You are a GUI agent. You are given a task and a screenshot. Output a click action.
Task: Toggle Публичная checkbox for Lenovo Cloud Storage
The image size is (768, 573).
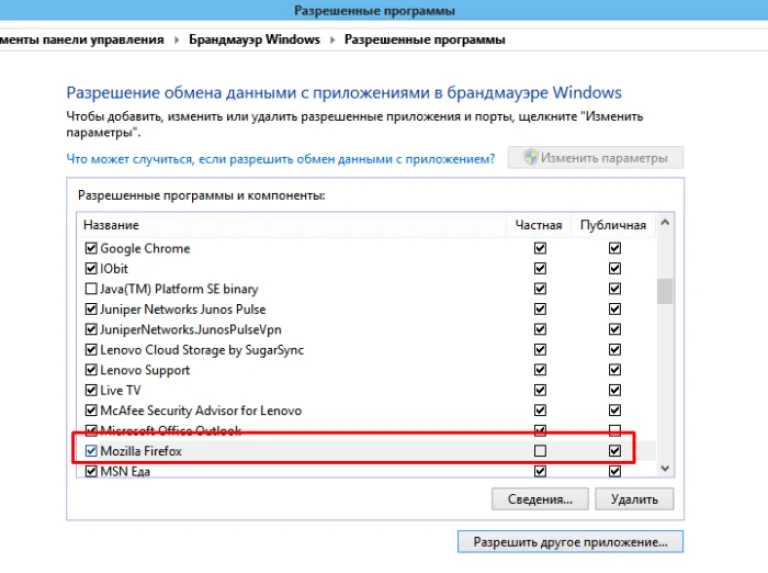point(615,350)
